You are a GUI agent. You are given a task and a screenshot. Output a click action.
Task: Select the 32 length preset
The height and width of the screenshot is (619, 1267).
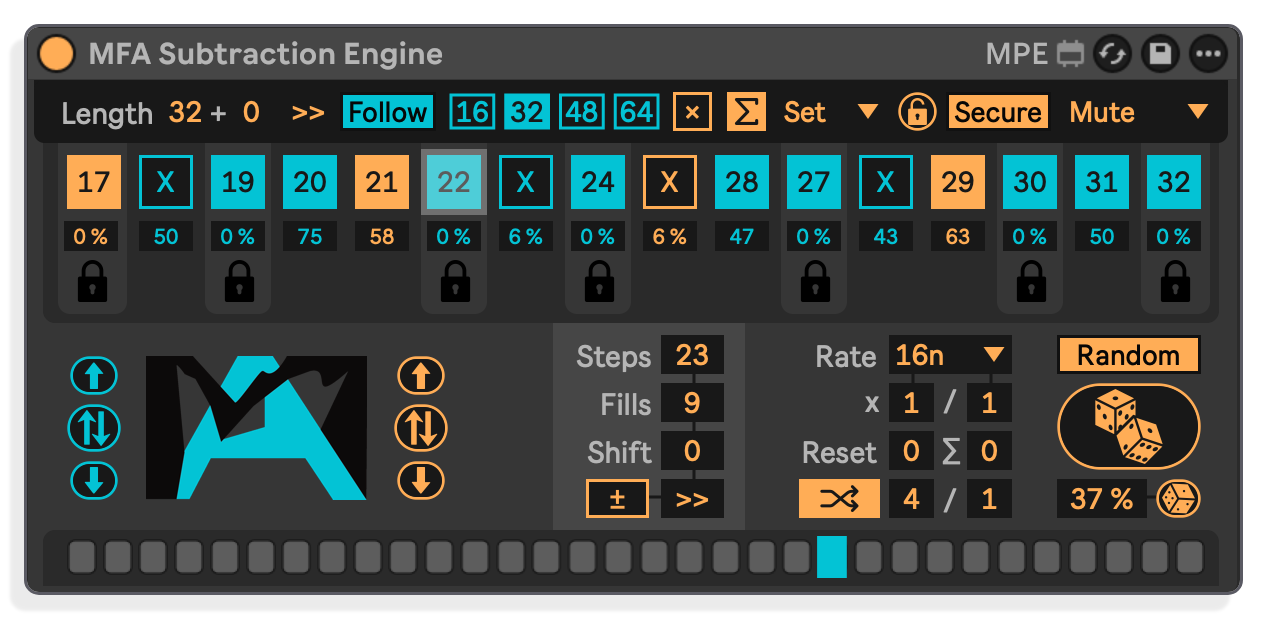(527, 112)
